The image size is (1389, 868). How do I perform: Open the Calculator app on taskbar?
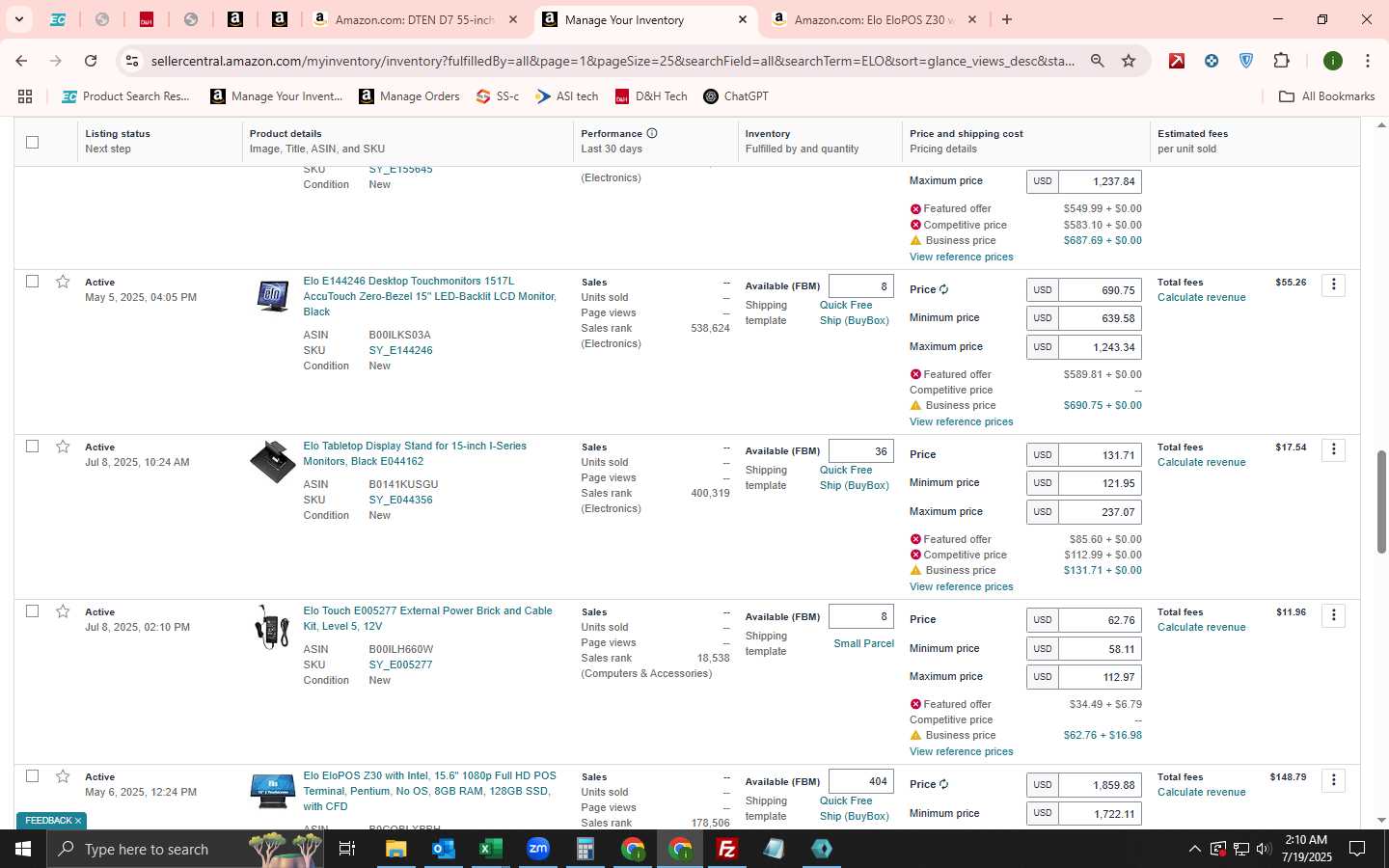[x=585, y=849]
